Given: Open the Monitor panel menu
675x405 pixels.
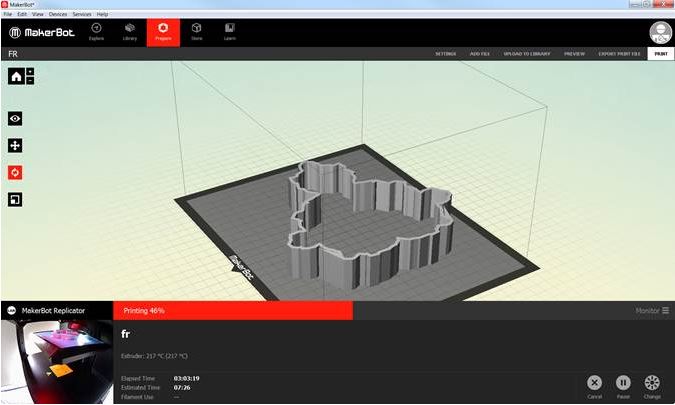Looking at the screenshot, I should point(652,310).
